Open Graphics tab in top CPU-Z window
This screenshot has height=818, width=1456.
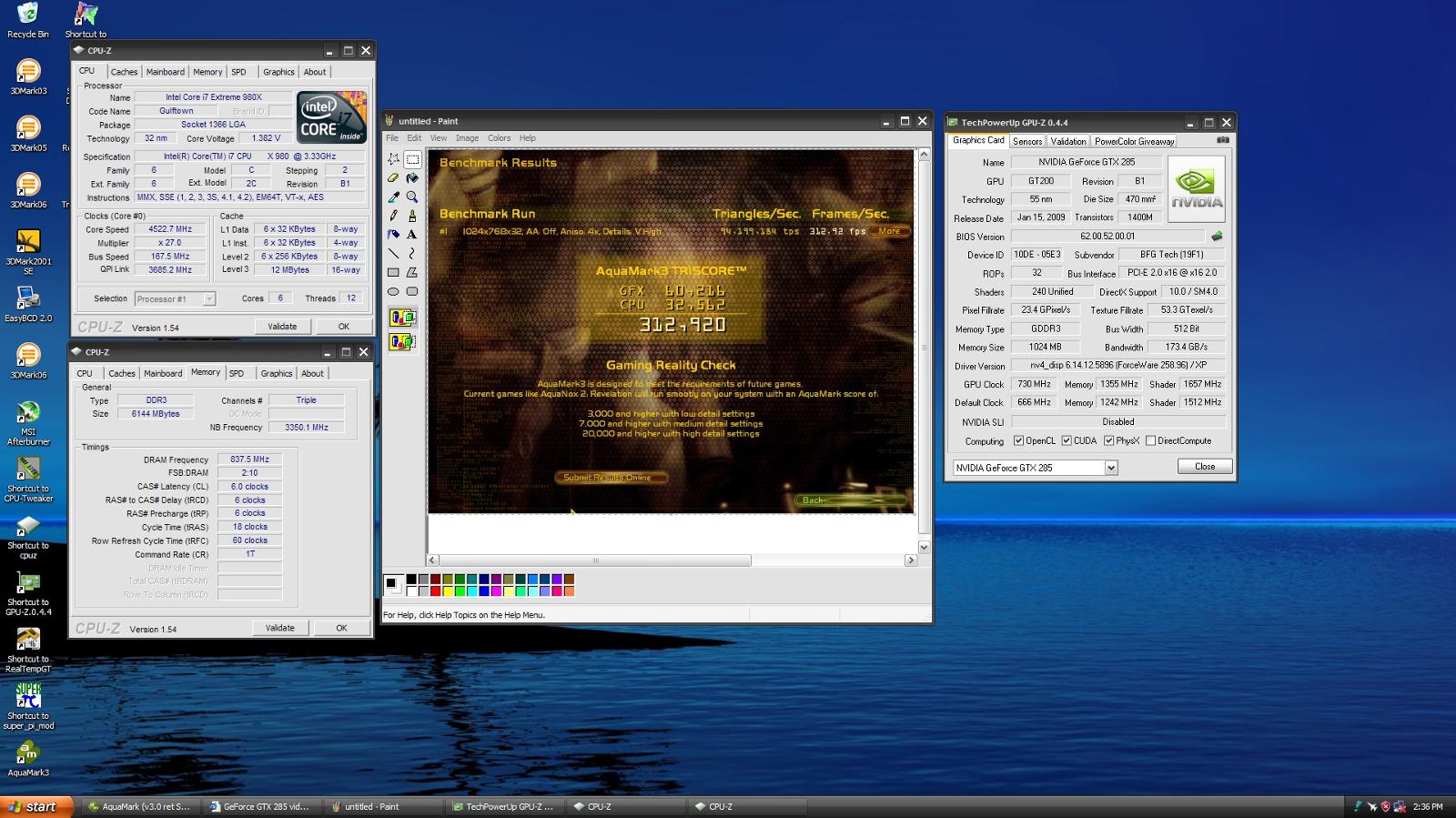(278, 72)
